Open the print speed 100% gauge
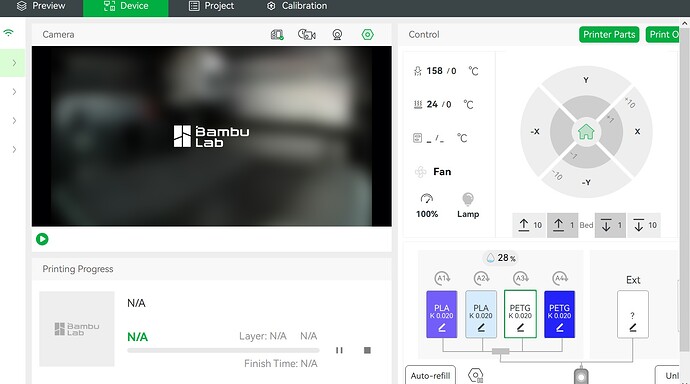This screenshot has width=690, height=384. pyautogui.click(x=427, y=205)
